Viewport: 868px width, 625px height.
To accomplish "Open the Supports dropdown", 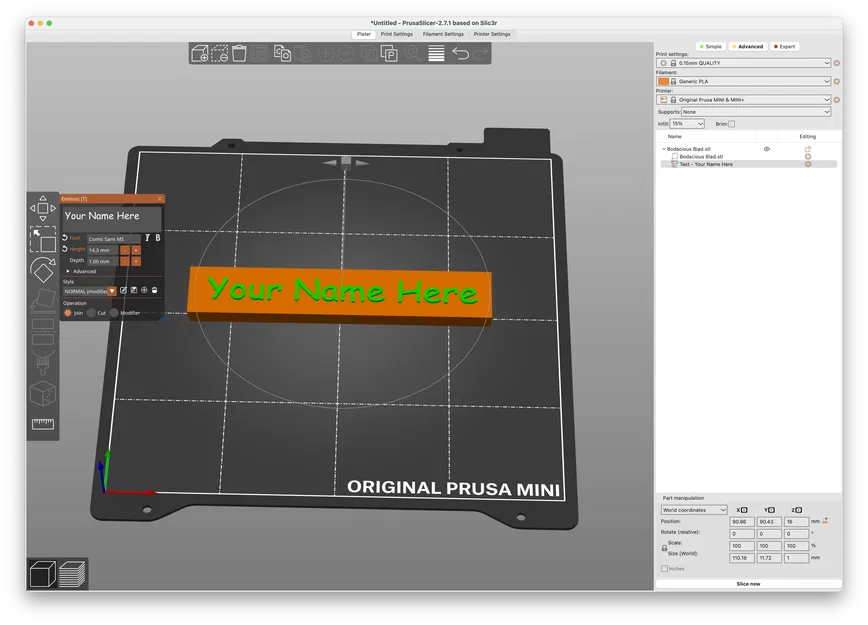I will click(x=756, y=112).
